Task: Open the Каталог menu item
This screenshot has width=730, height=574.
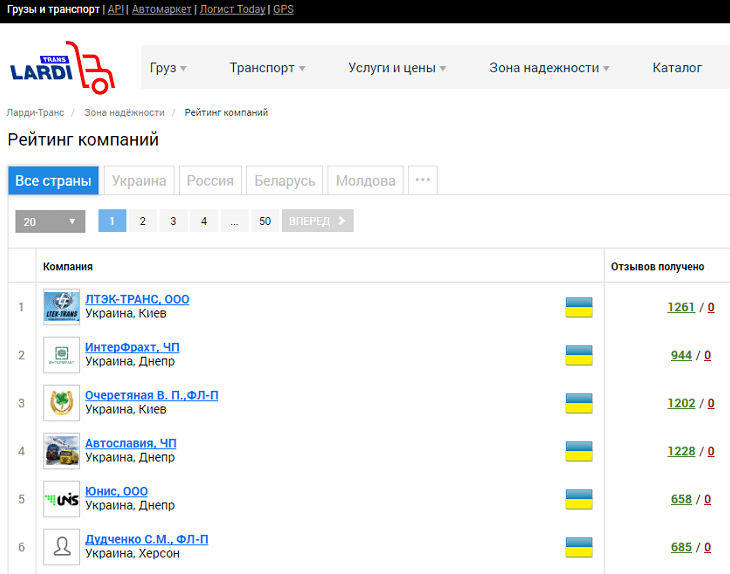Action: click(x=677, y=68)
